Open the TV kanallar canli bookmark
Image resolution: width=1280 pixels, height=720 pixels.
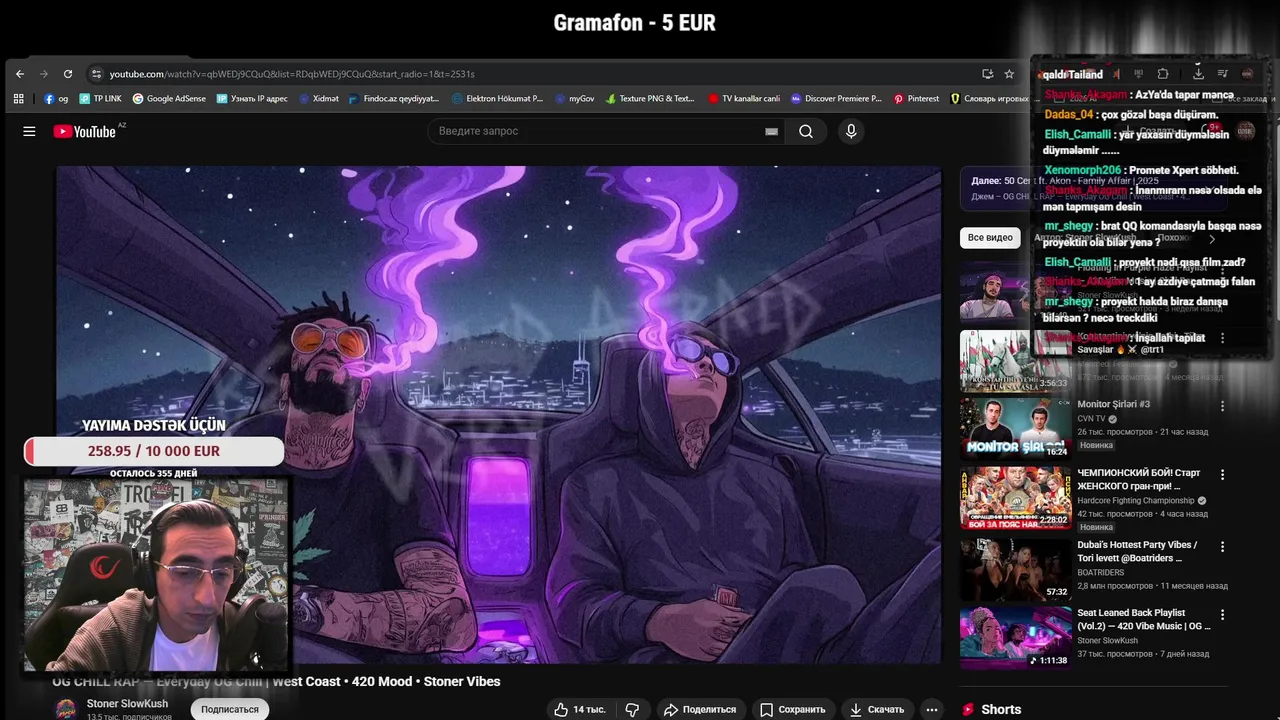pos(743,99)
